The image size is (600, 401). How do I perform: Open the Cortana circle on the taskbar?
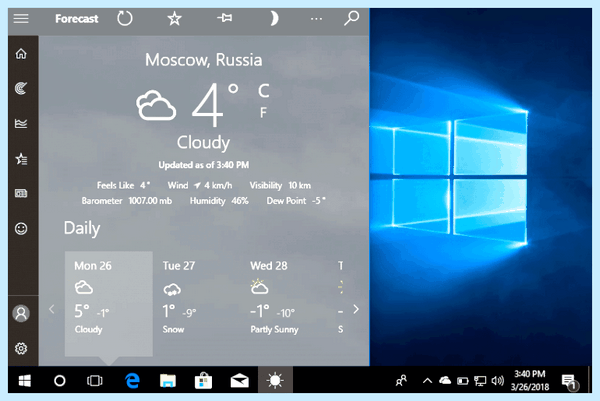click(x=60, y=381)
